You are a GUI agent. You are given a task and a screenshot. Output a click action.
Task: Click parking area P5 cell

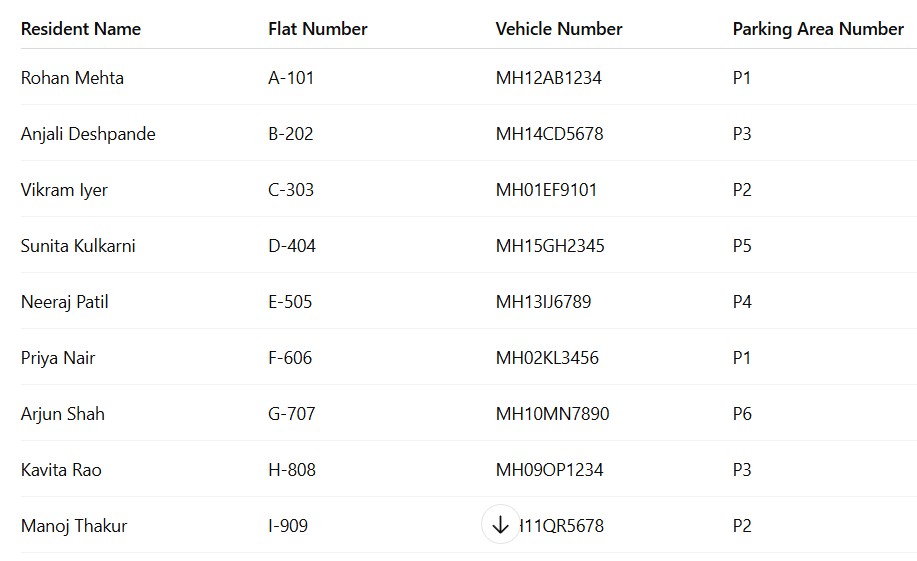click(x=742, y=246)
